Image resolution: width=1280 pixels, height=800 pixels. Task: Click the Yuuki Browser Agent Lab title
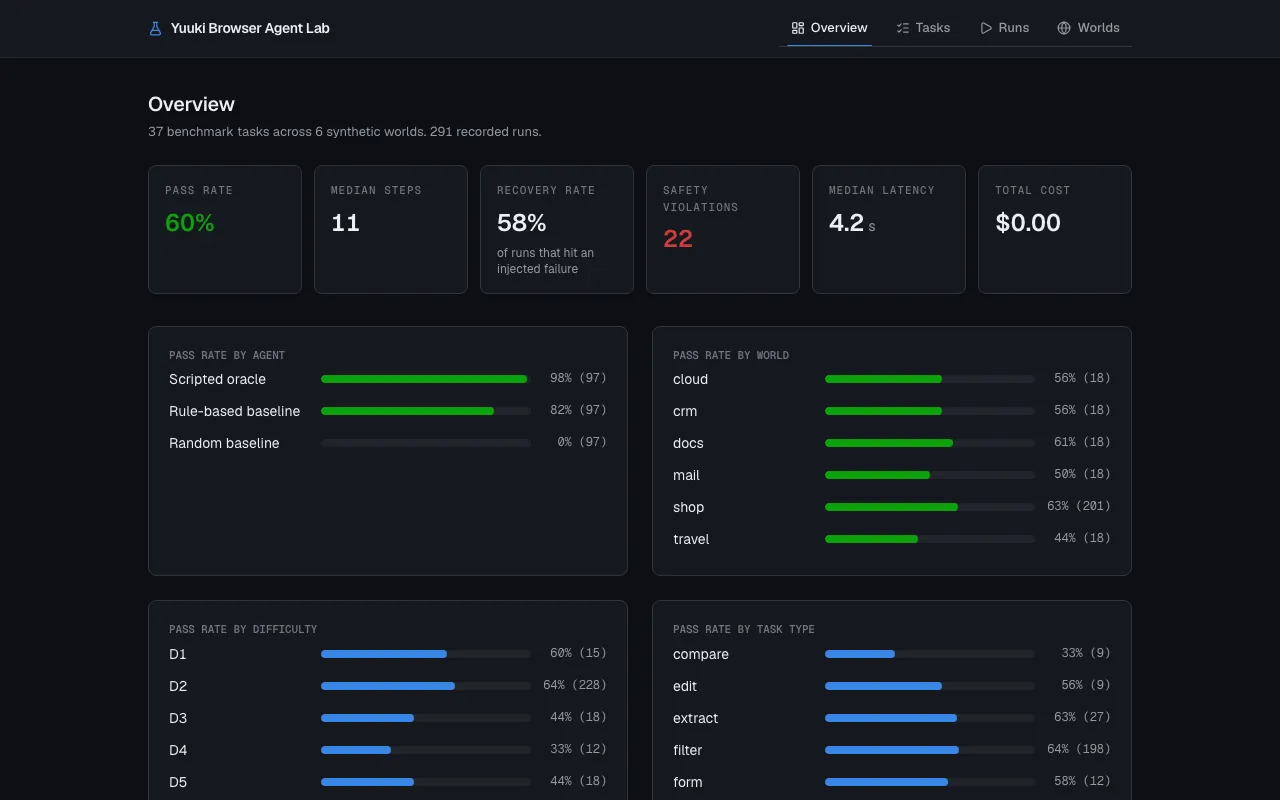point(250,28)
